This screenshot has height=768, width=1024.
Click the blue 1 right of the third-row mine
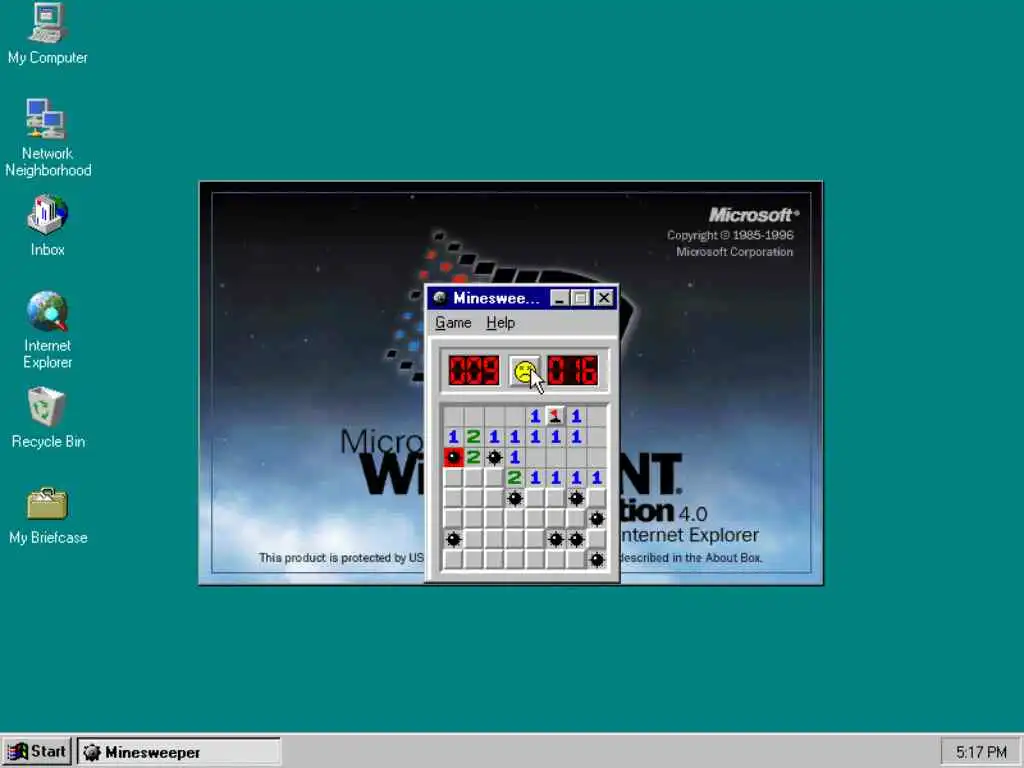pyautogui.click(x=515, y=457)
